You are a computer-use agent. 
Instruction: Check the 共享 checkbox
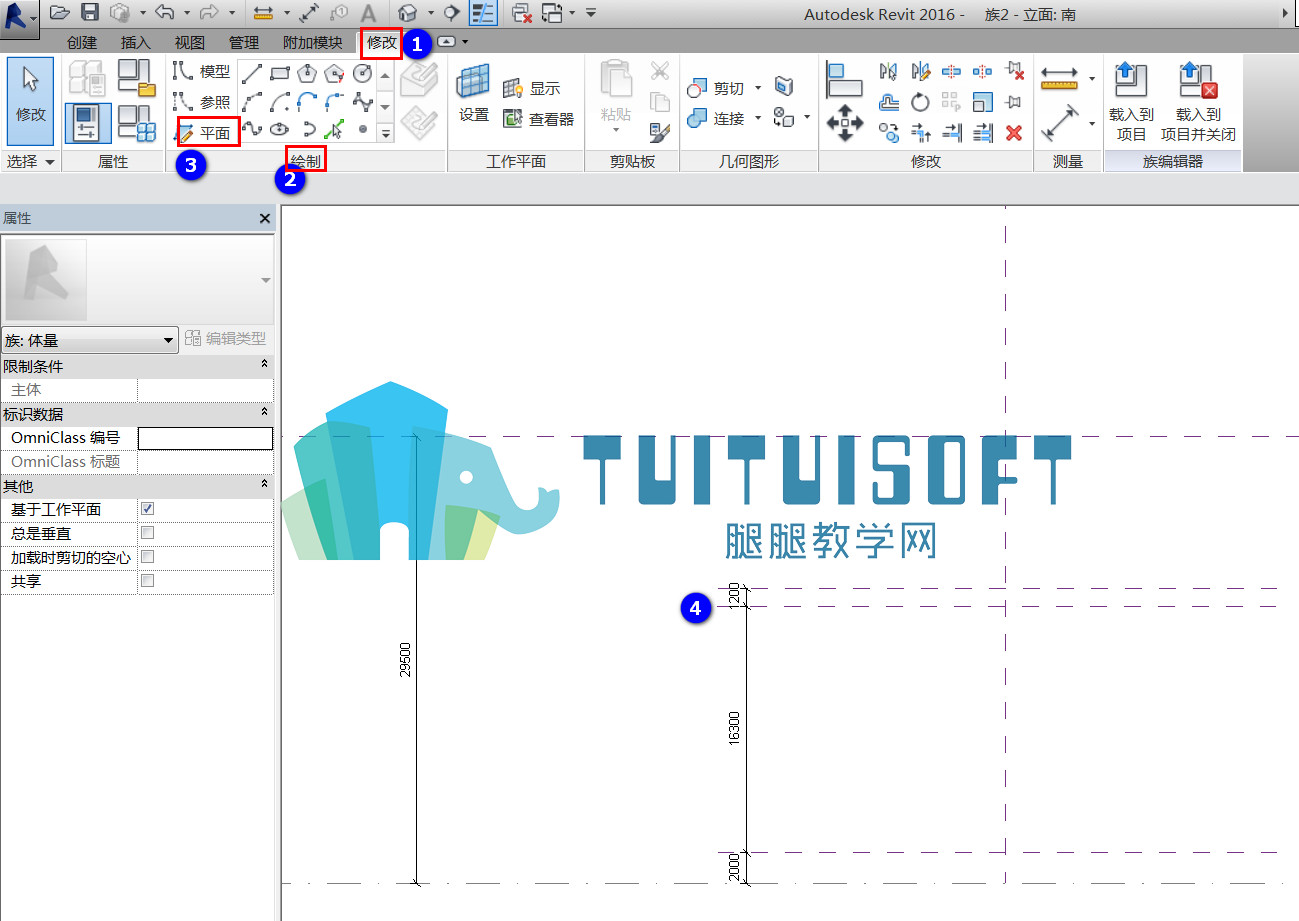click(x=147, y=581)
